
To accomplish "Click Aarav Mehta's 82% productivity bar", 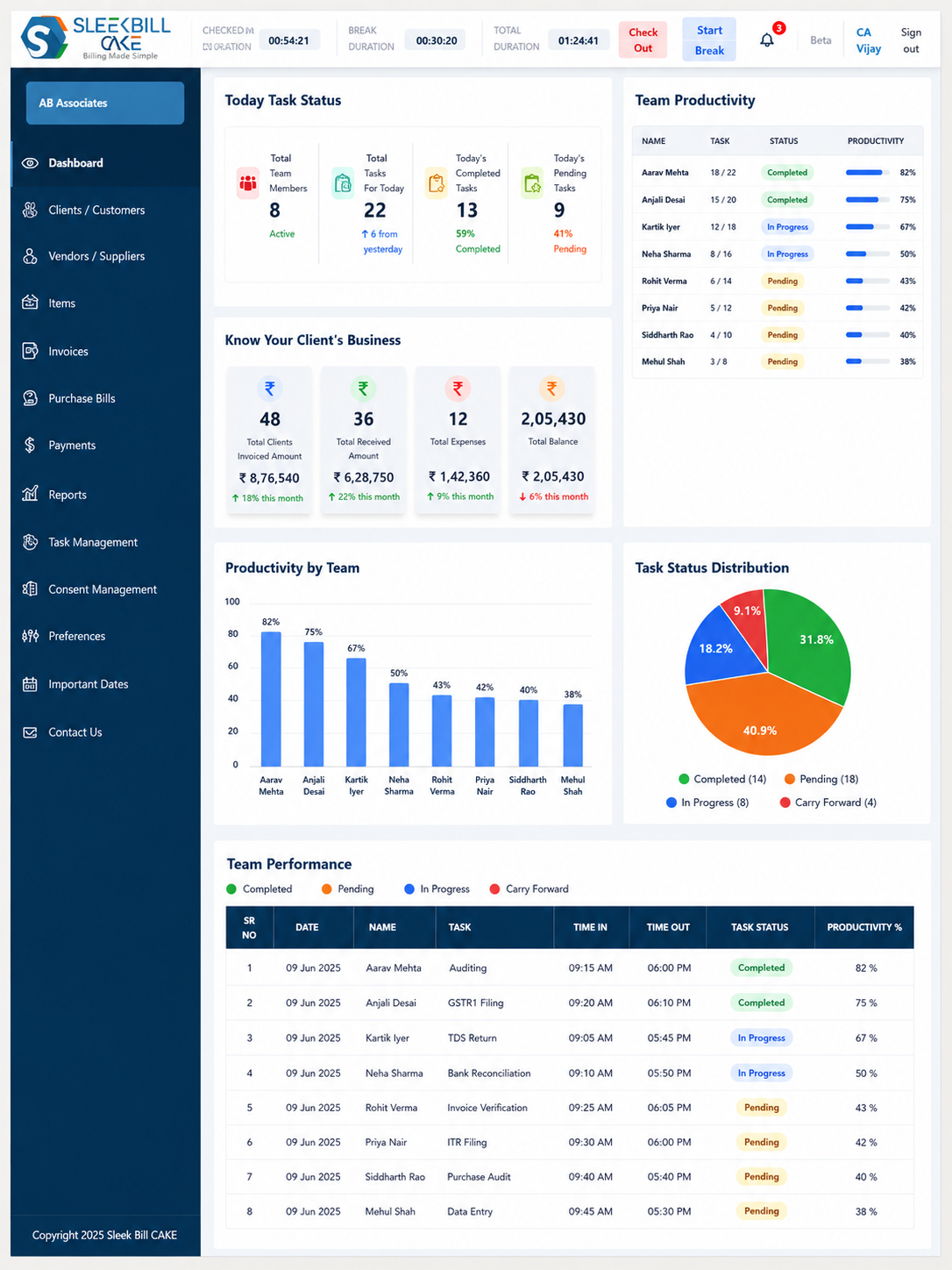I will click(869, 173).
